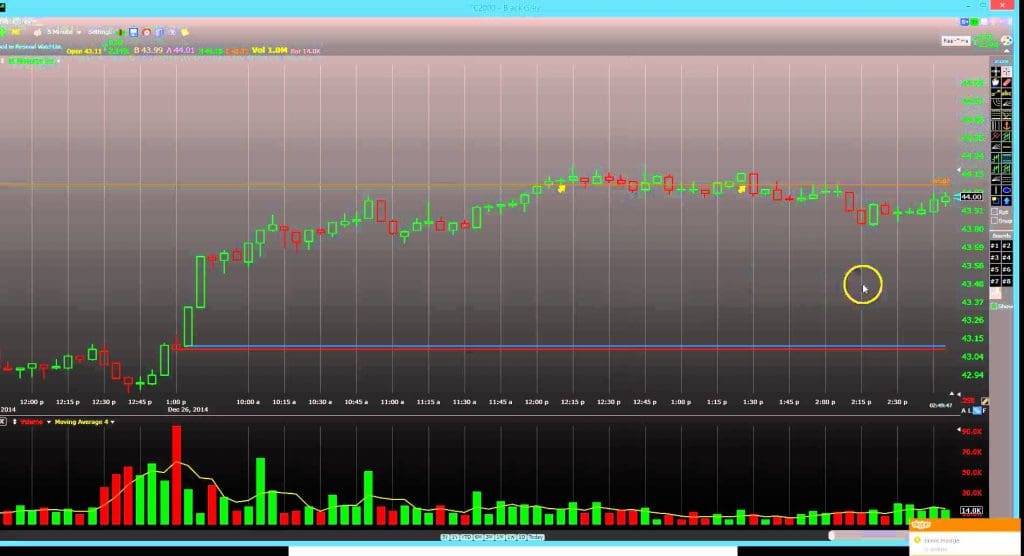The width and height of the screenshot is (1024, 556).
Task: Switch to board #8
Action: click(1006, 281)
